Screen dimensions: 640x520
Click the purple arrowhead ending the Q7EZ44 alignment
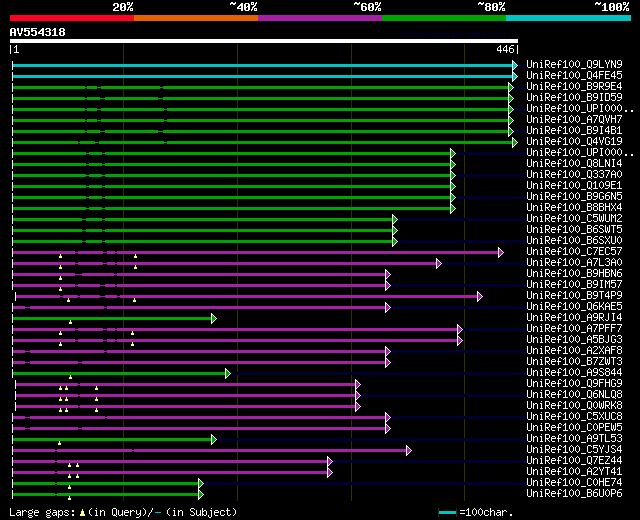[x=330, y=462]
